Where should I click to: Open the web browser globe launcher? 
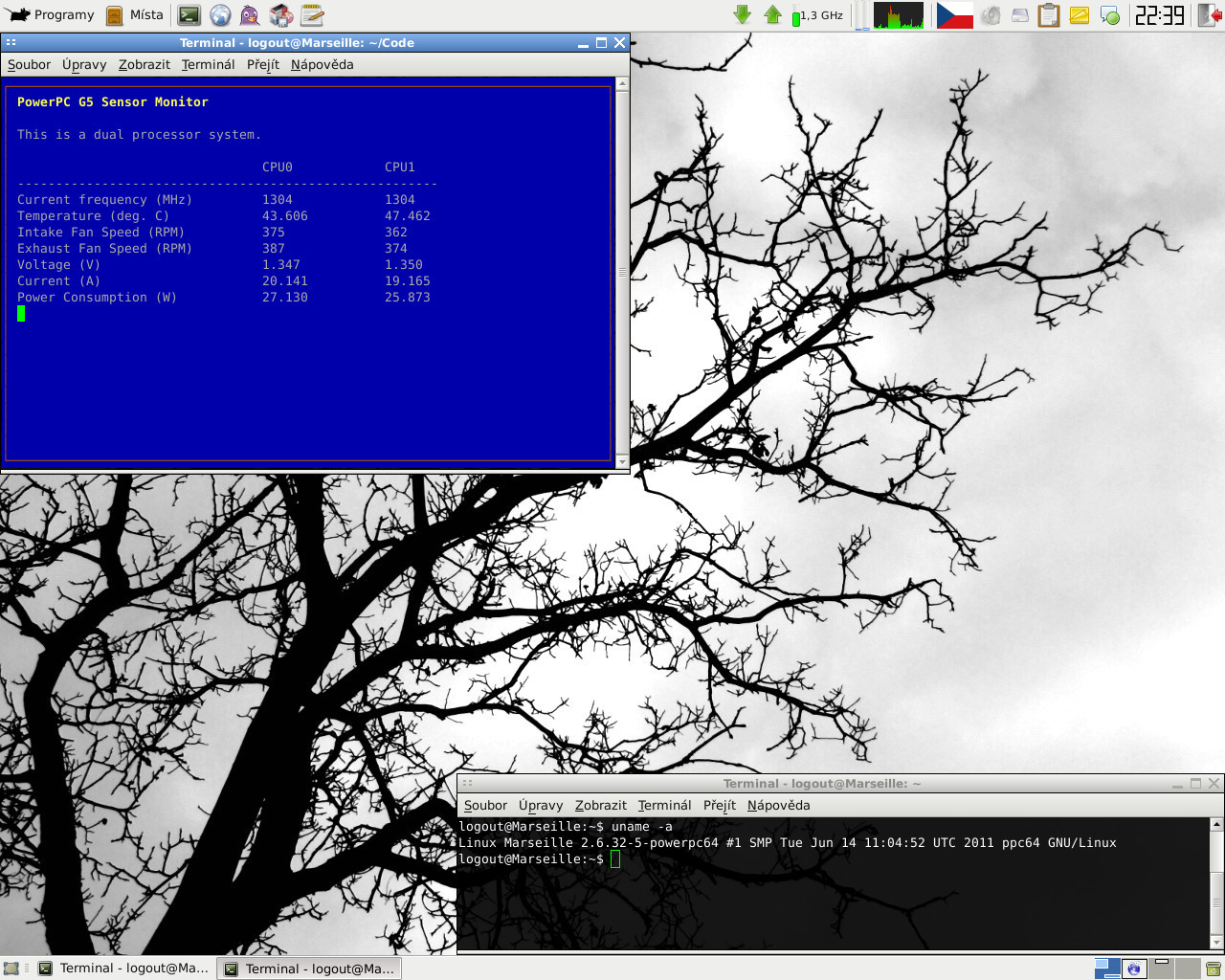point(220,15)
